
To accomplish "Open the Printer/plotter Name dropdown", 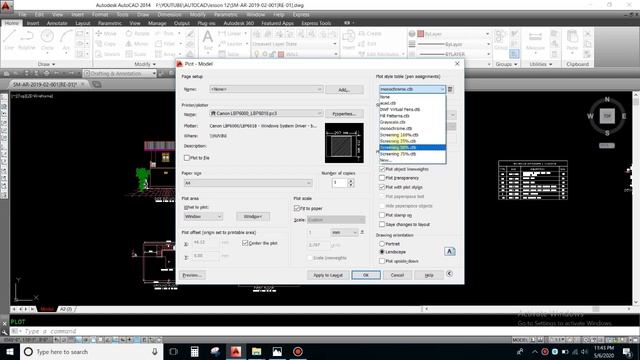I will (x=266, y=113).
